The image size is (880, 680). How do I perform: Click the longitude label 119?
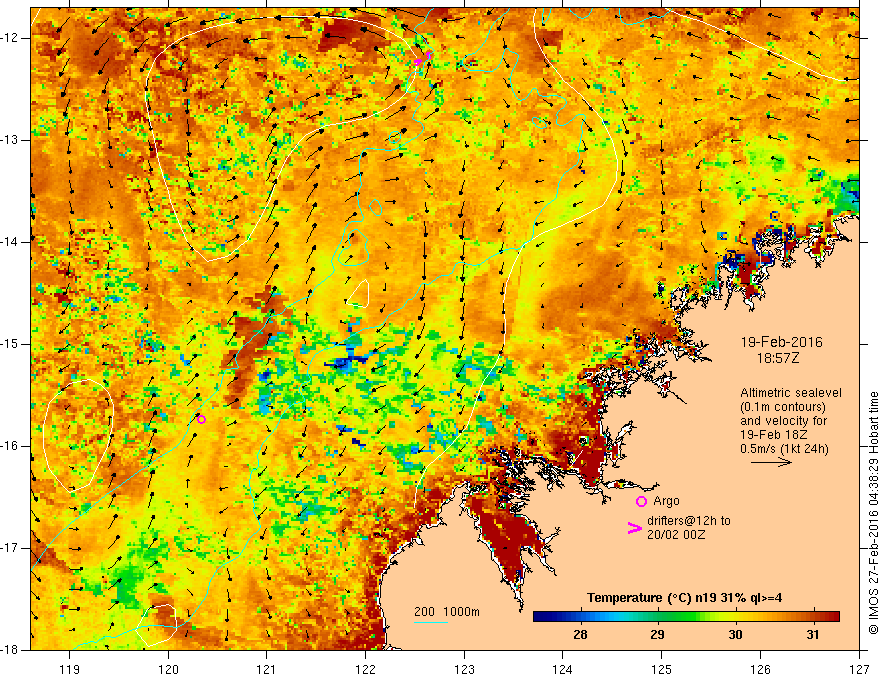pos(70,669)
